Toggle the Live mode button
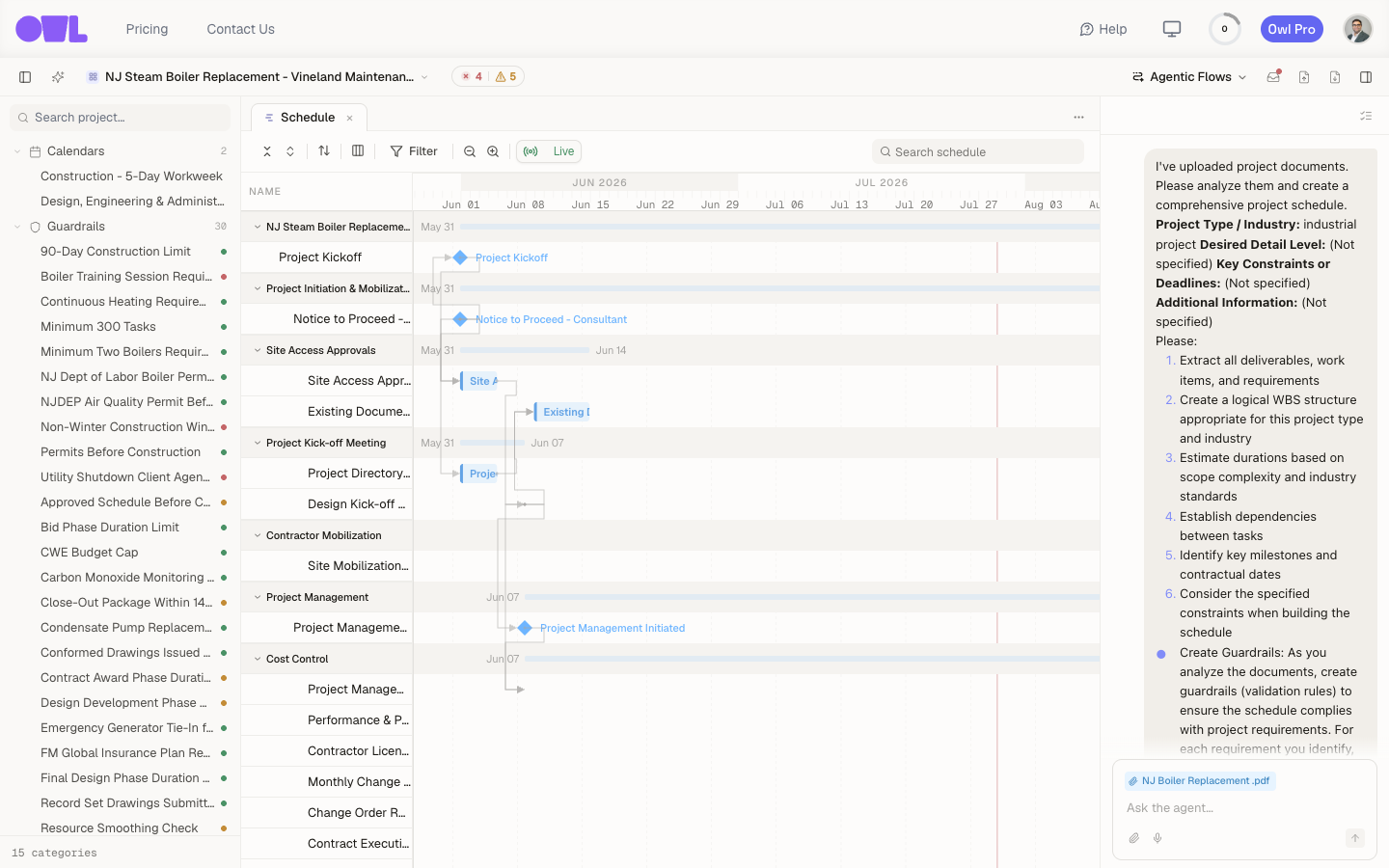This screenshot has width=1389, height=868. [x=549, y=151]
